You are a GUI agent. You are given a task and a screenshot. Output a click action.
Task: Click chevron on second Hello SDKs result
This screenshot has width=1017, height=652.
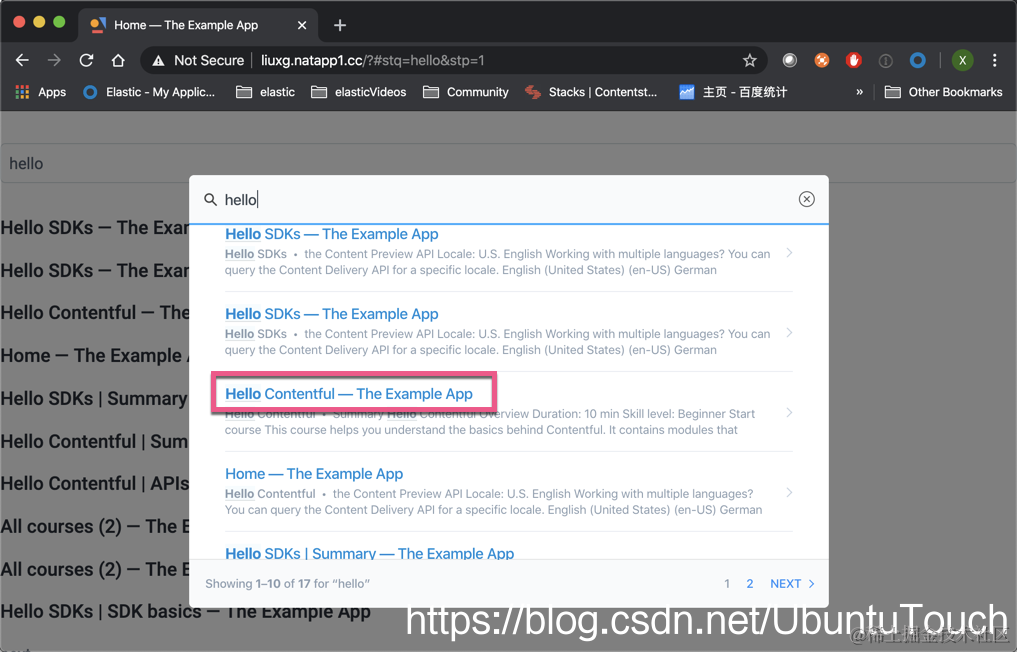(x=789, y=333)
